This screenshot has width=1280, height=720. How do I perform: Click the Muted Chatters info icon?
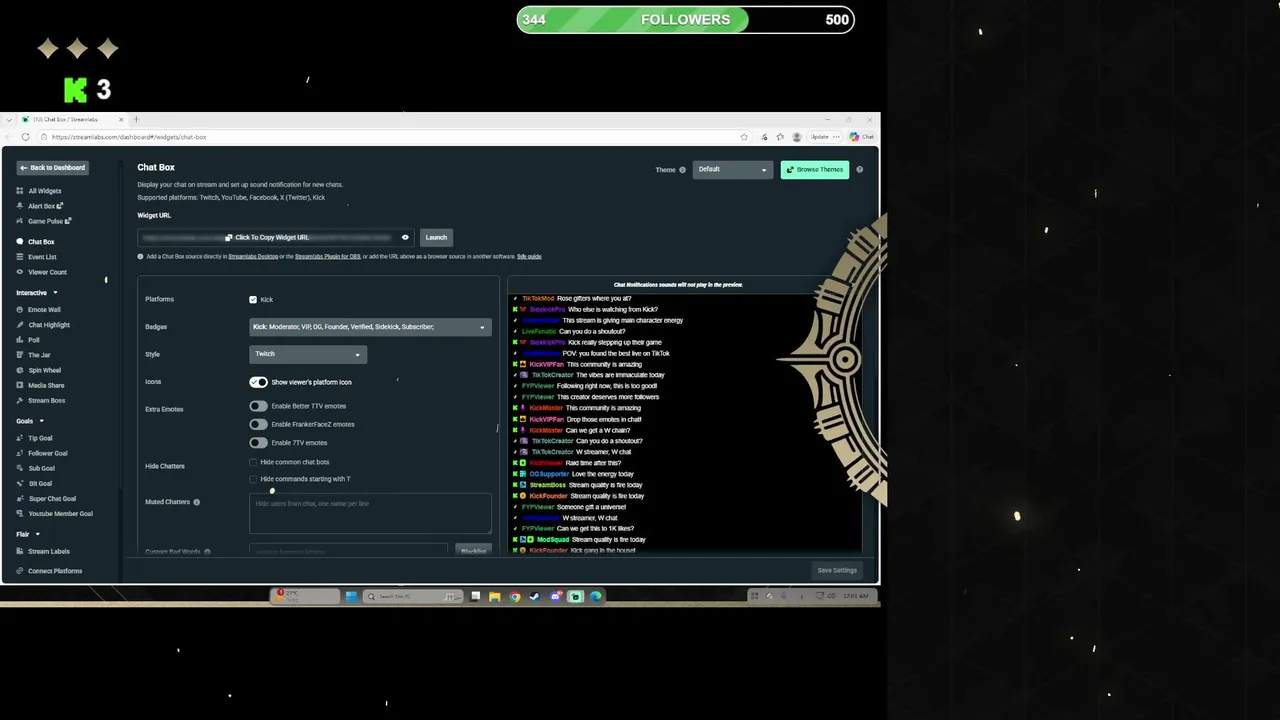pyautogui.click(x=196, y=502)
